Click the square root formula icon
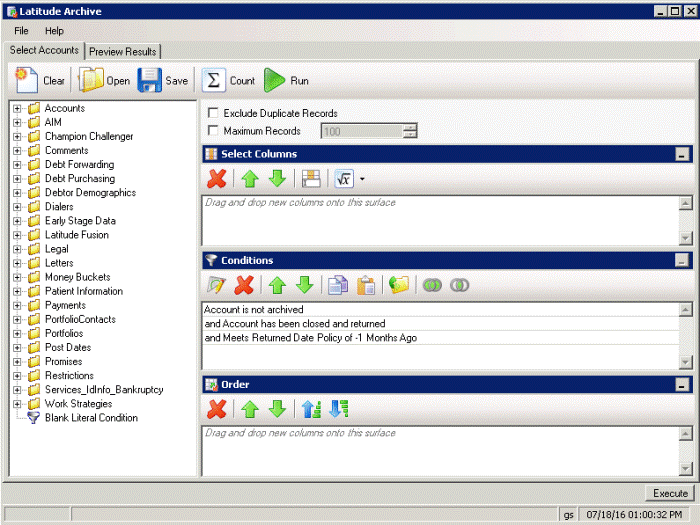Viewport: 700px width, 525px height. pyautogui.click(x=344, y=179)
